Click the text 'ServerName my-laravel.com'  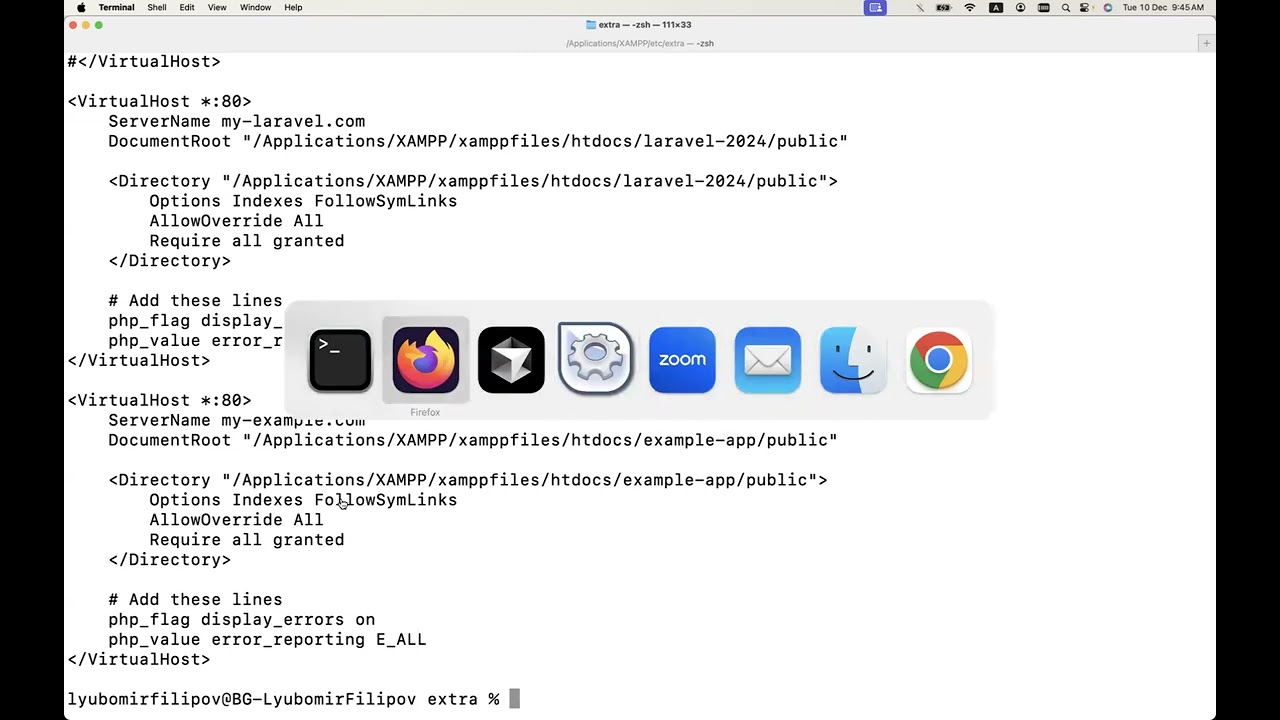coord(237,121)
